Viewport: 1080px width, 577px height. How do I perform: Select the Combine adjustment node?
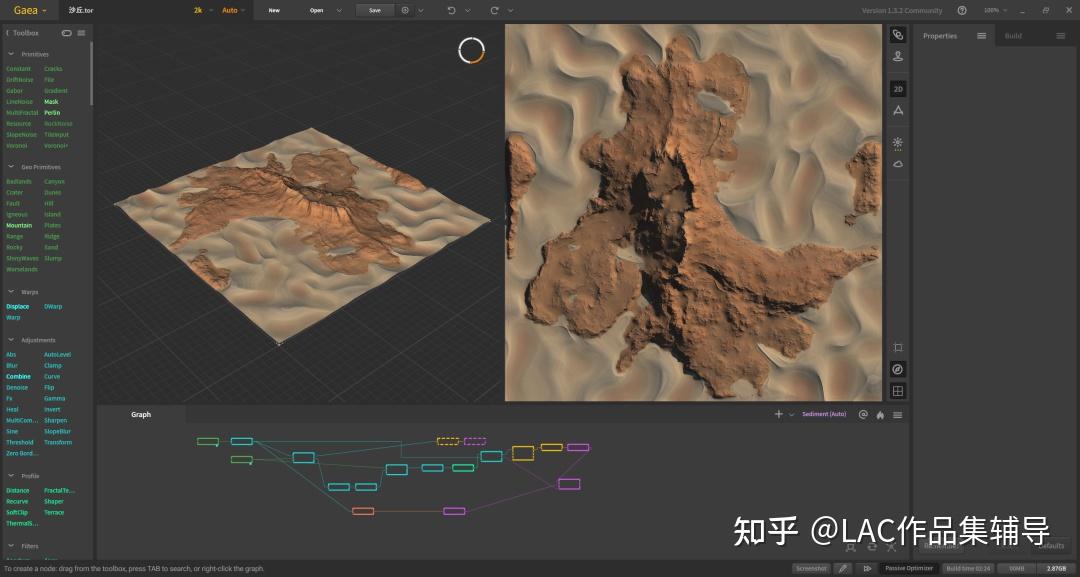click(x=18, y=376)
